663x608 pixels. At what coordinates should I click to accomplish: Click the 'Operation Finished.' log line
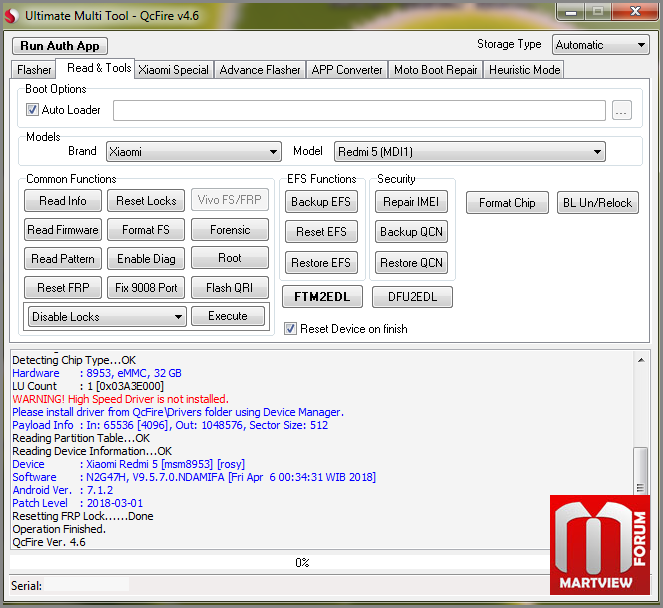coord(59,529)
